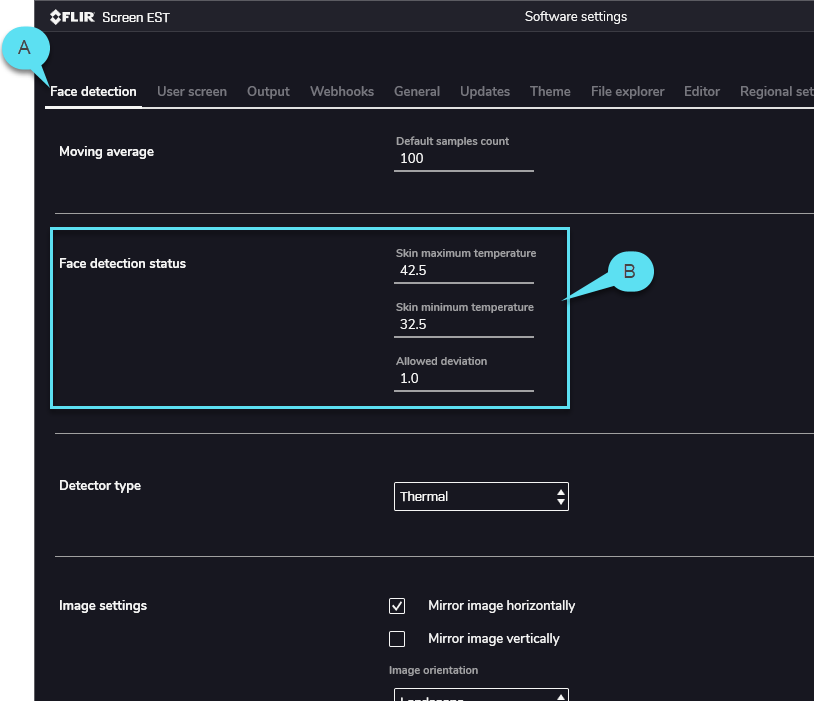
Task: Click the Skin maximum temperature field
Action: click(463, 270)
